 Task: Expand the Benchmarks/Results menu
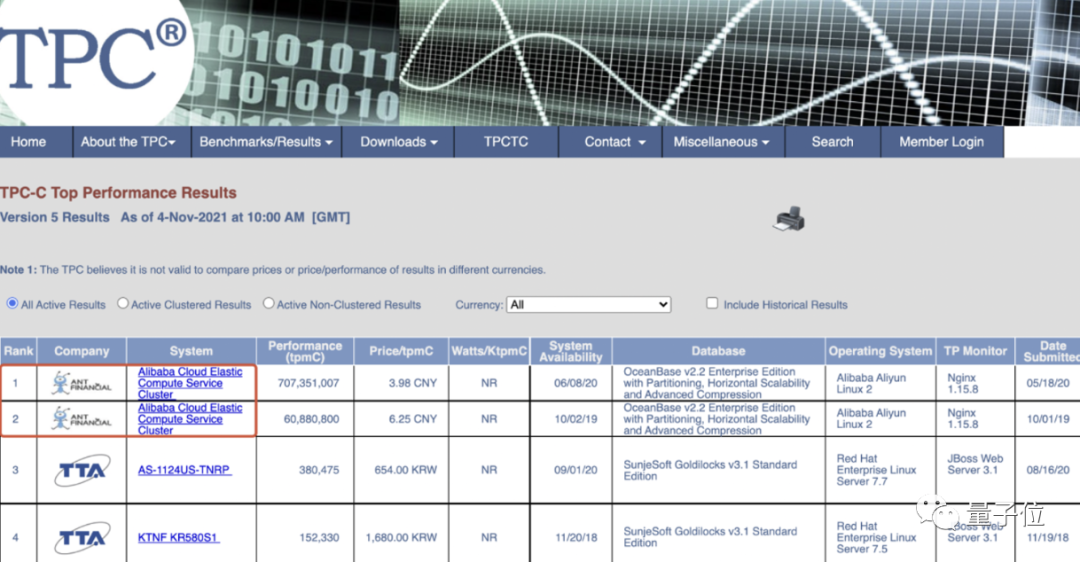(266, 142)
